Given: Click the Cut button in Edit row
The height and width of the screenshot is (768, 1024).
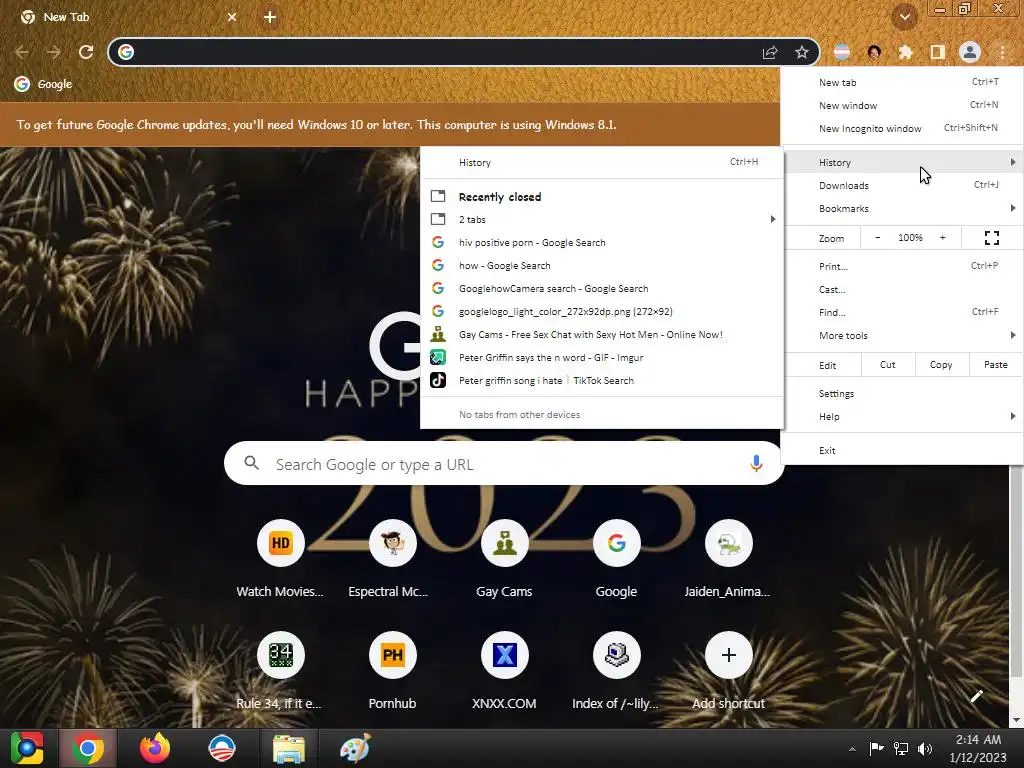Looking at the screenshot, I should tap(888, 364).
